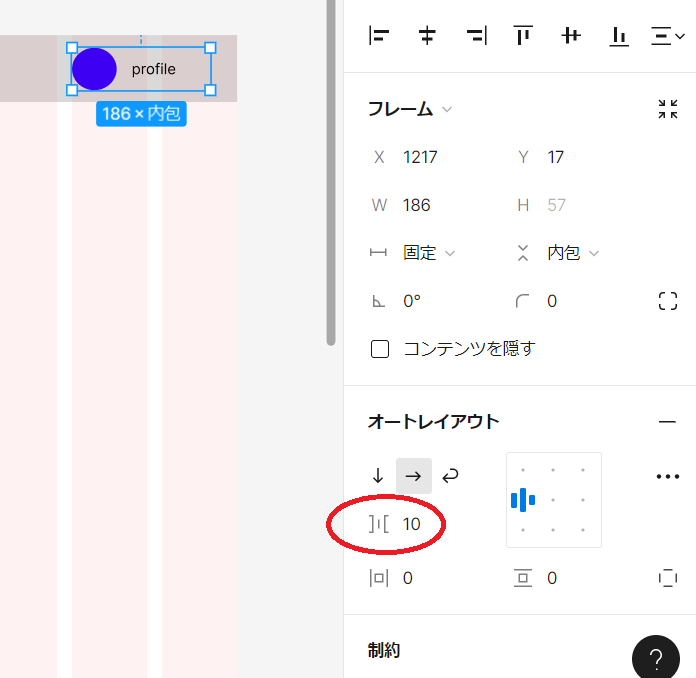Click the individual padding icon
The height and width of the screenshot is (678, 696).
click(668, 578)
